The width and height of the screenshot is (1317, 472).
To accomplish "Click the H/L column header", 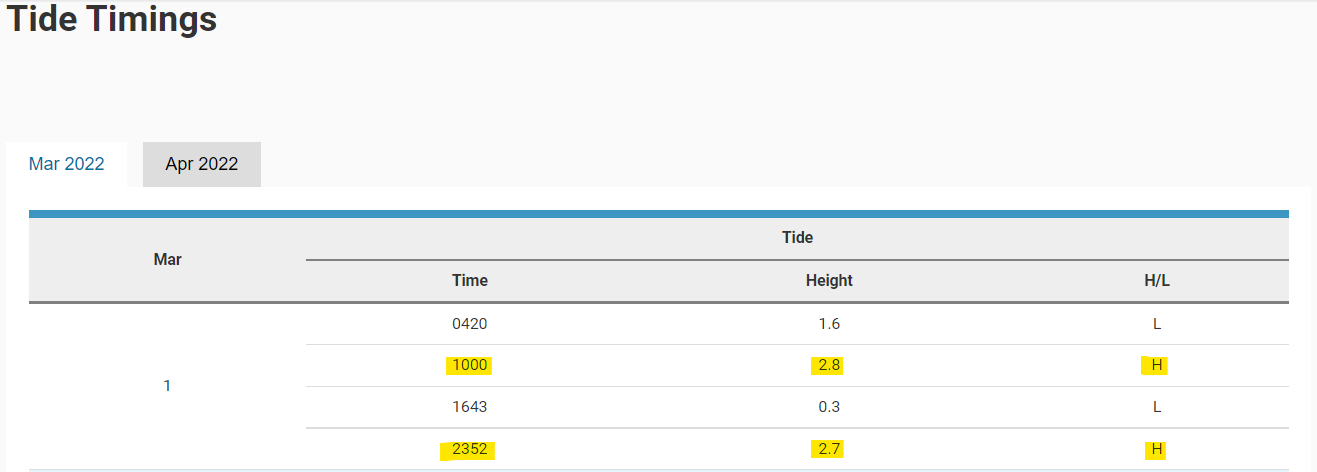I will 1157,281.
